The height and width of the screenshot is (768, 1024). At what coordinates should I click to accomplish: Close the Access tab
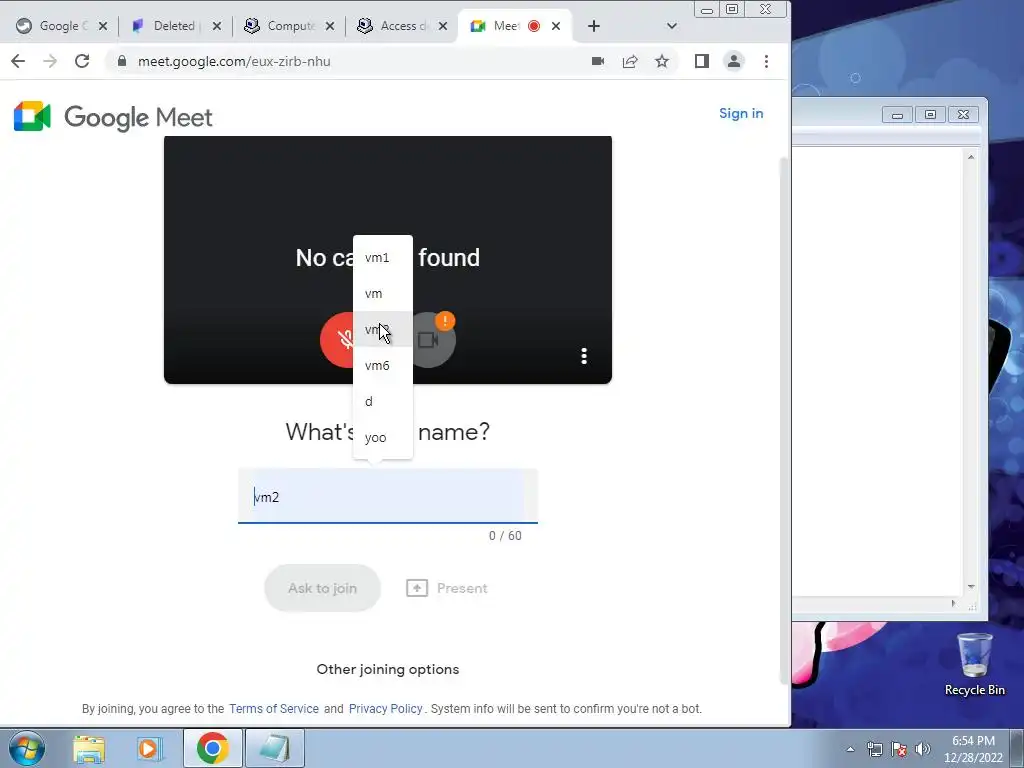click(443, 26)
